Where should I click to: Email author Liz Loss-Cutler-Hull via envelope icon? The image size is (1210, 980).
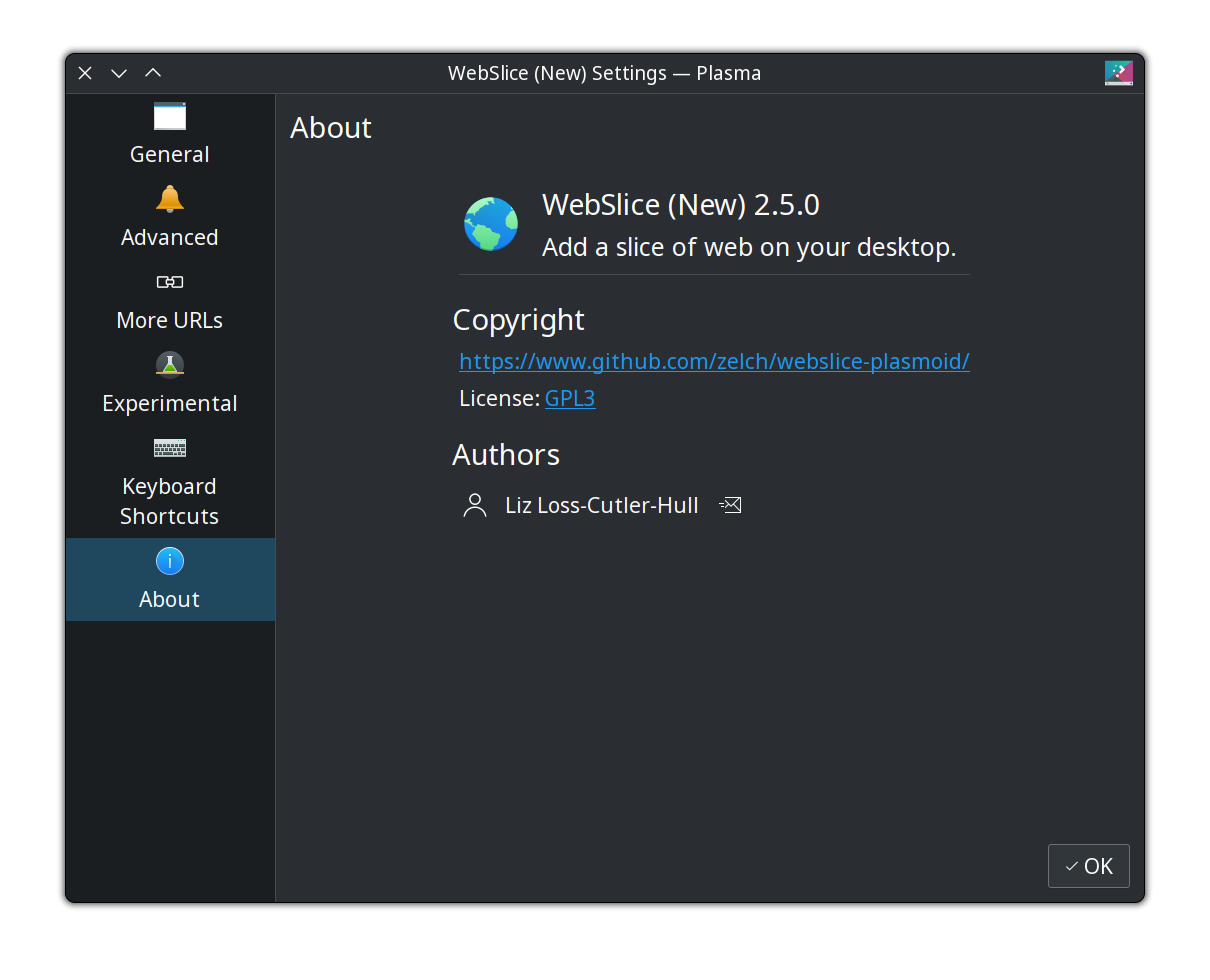point(731,505)
